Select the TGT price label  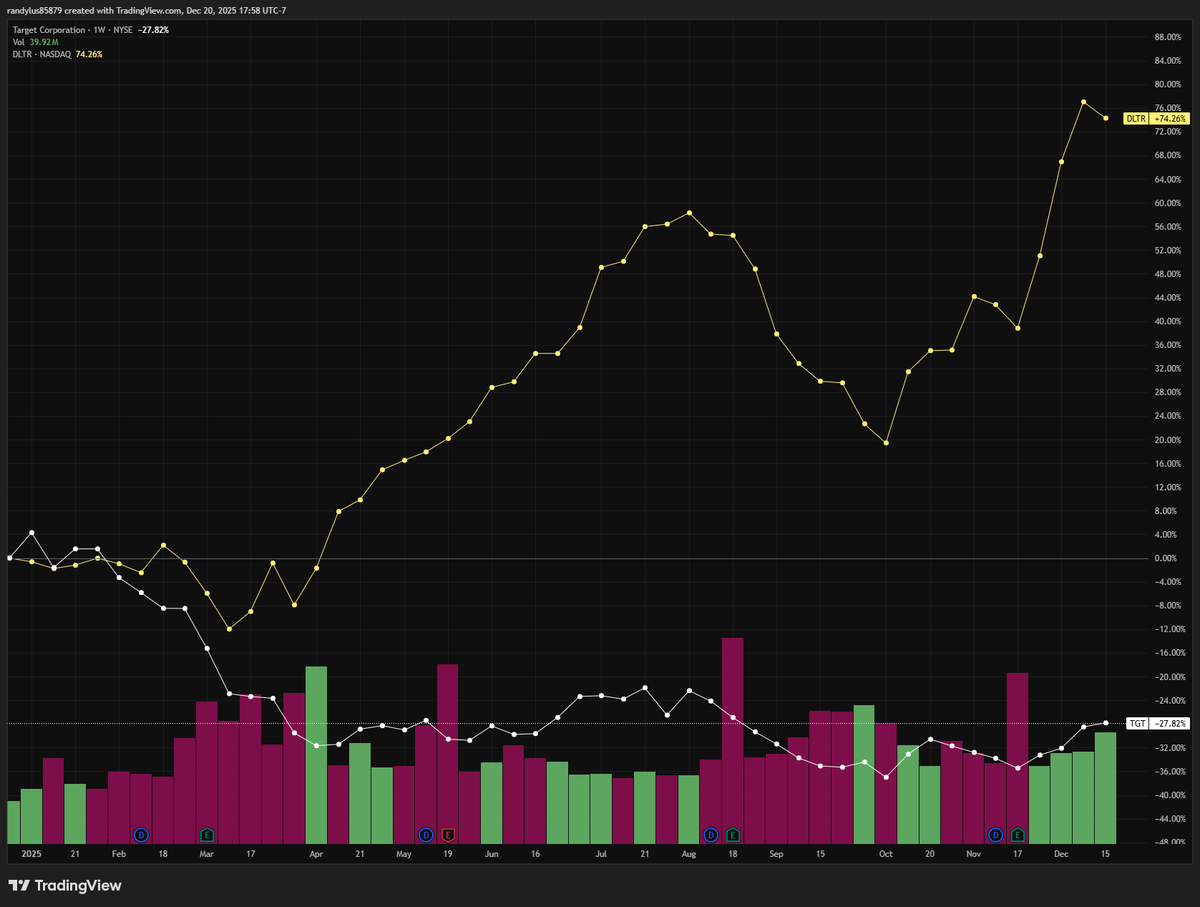(x=1159, y=723)
